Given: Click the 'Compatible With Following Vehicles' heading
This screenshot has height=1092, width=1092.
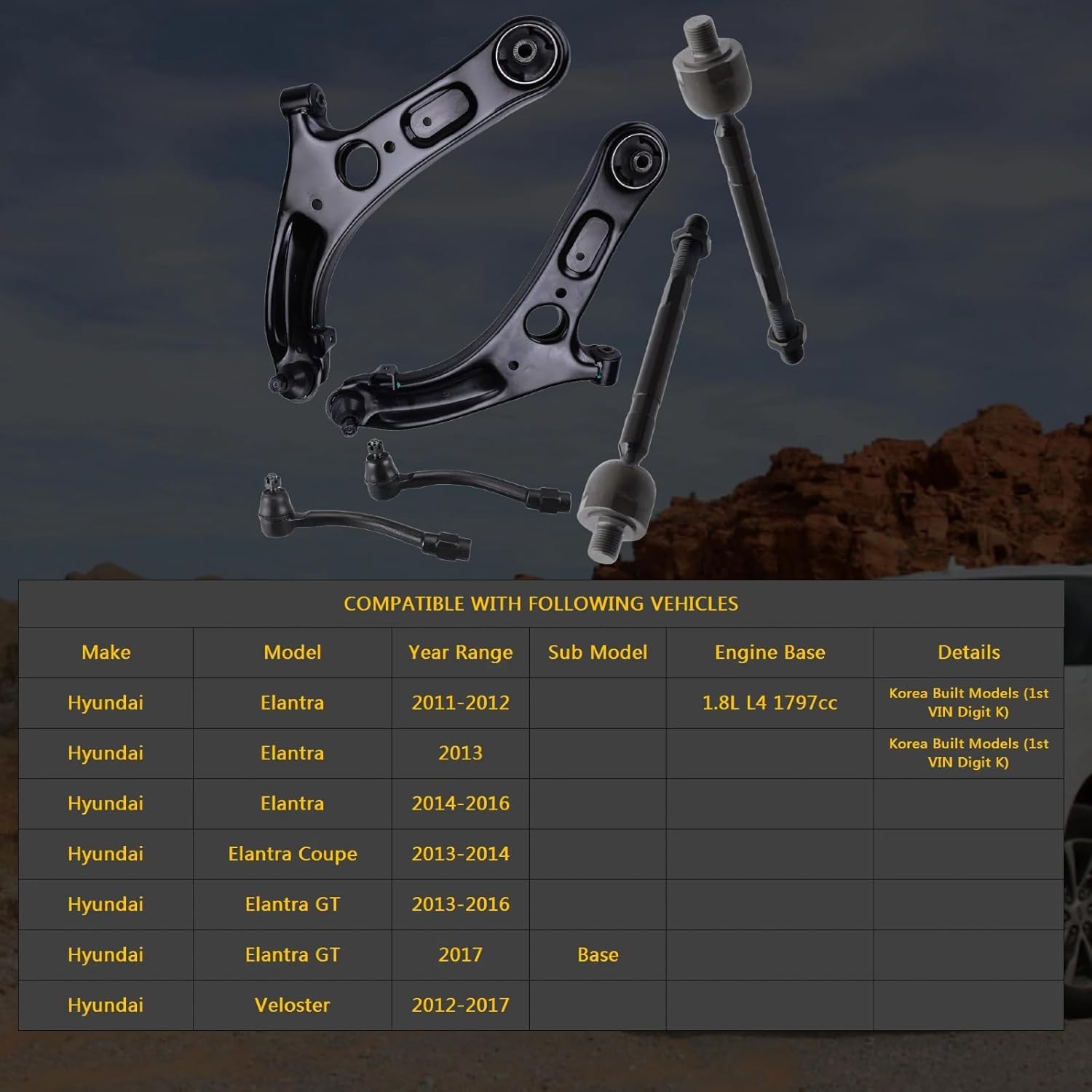Looking at the screenshot, I should [541, 604].
